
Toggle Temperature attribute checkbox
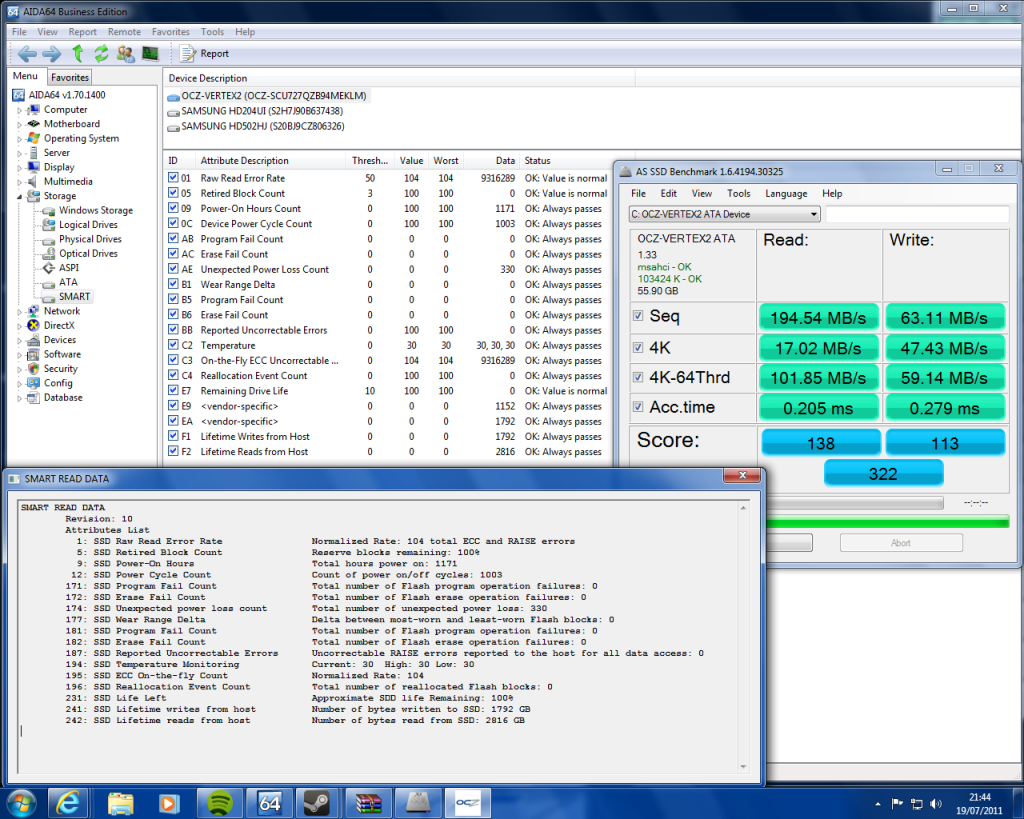[x=173, y=345]
